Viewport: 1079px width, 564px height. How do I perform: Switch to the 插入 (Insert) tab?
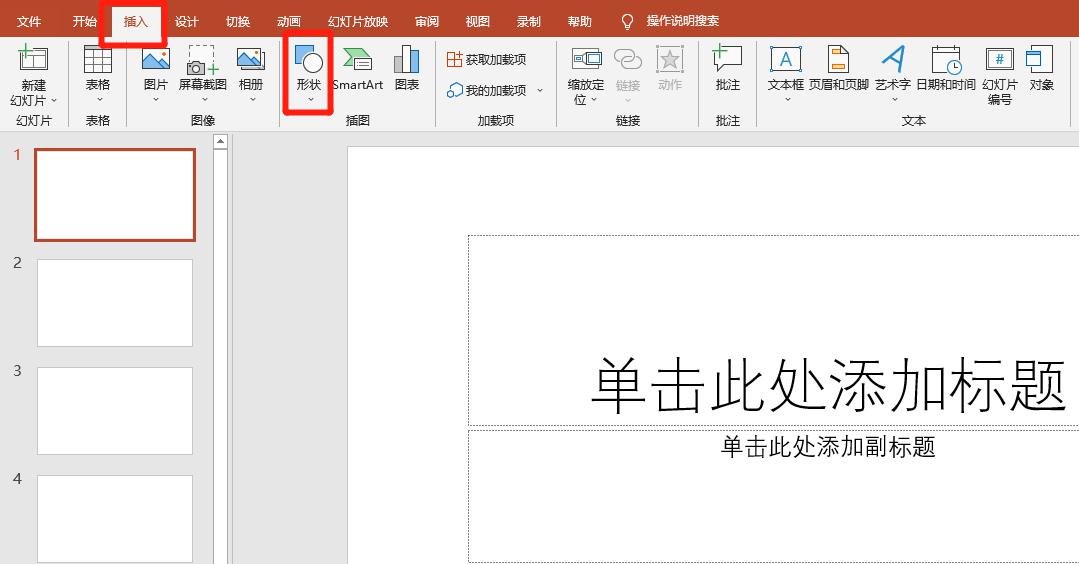pyautogui.click(x=136, y=21)
